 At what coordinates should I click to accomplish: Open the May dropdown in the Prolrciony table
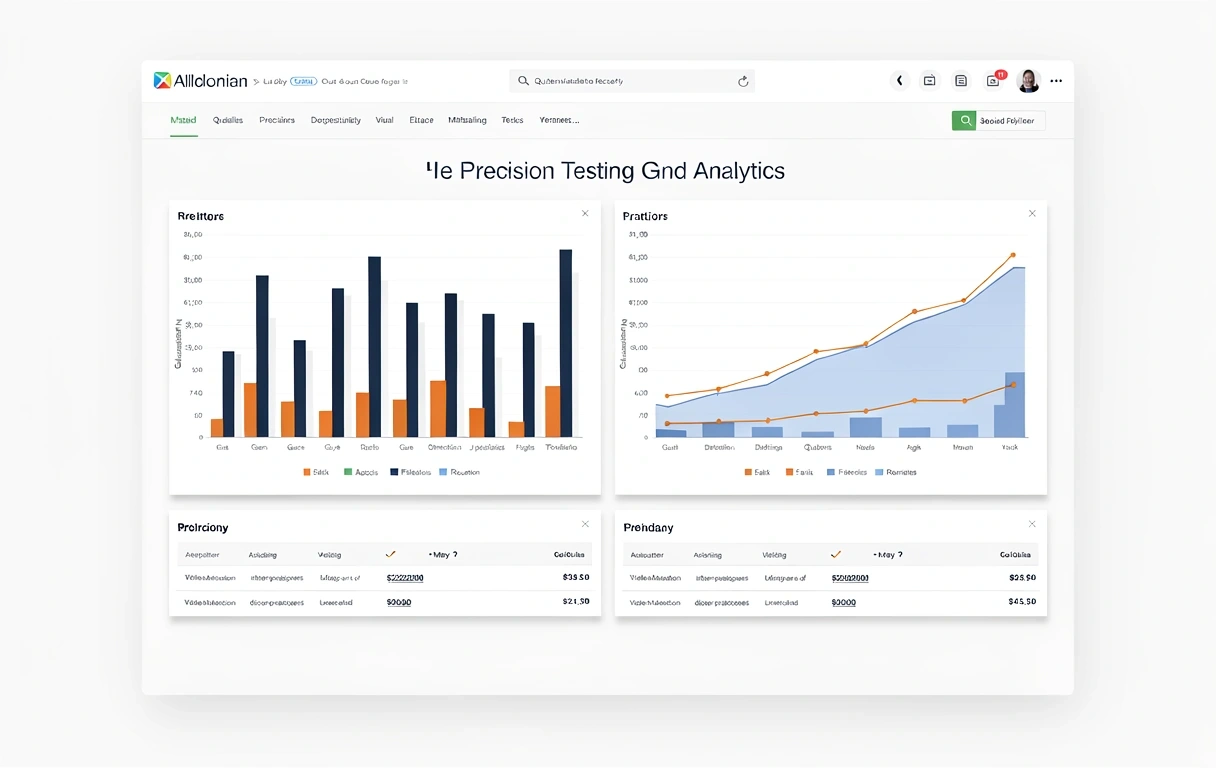441,554
